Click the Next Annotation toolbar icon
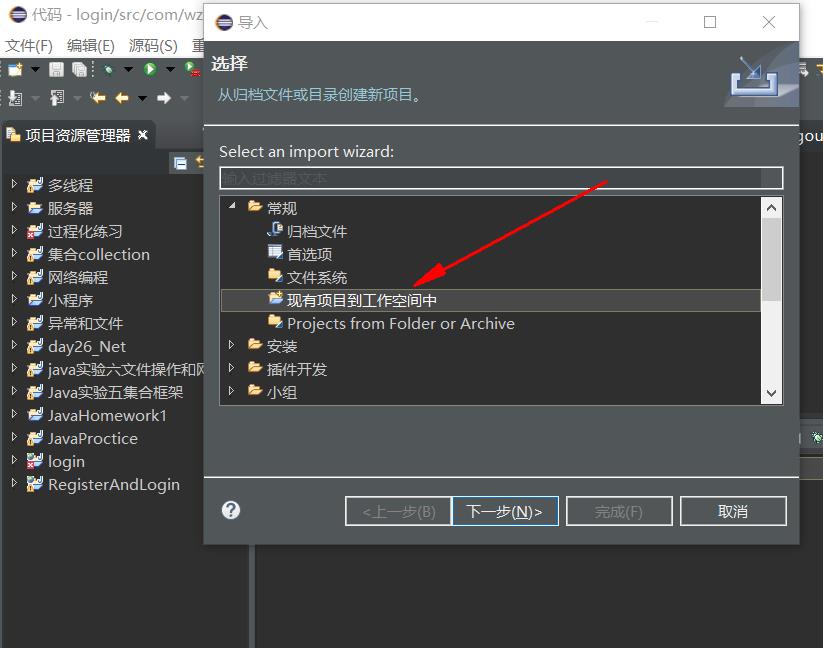This screenshot has height=648, width=823. click(15, 98)
